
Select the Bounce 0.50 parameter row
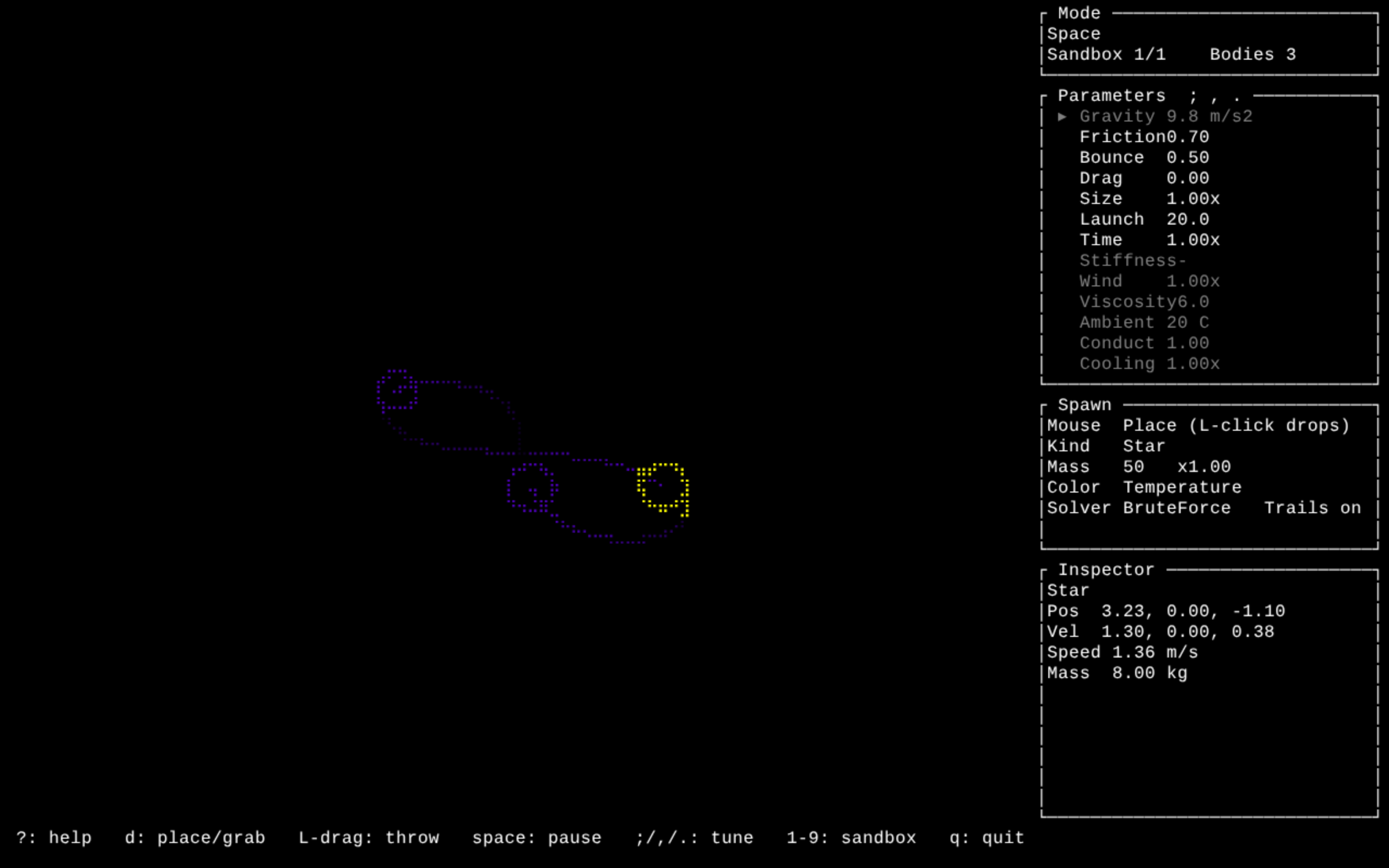click(x=1144, y=158)
